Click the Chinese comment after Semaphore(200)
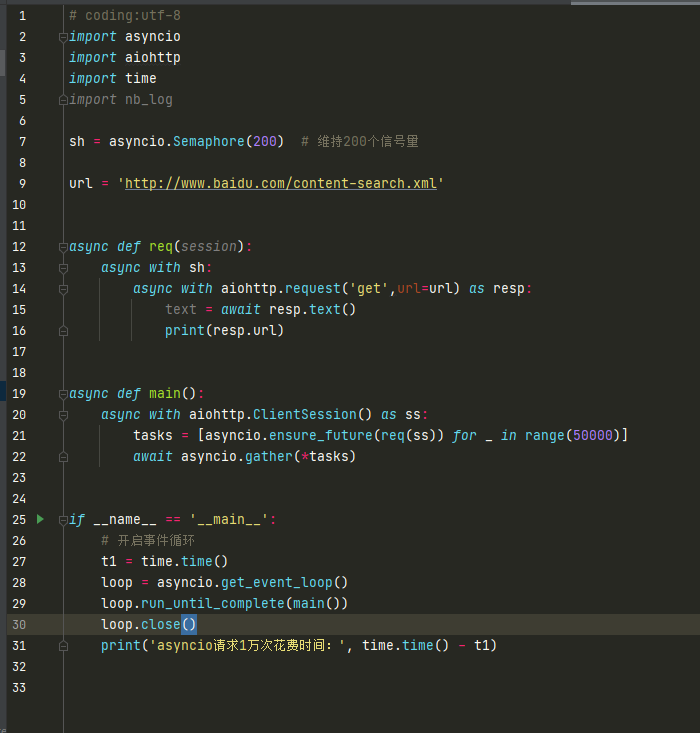This screenshot has width=700, height=733. (x=360, y=141)
